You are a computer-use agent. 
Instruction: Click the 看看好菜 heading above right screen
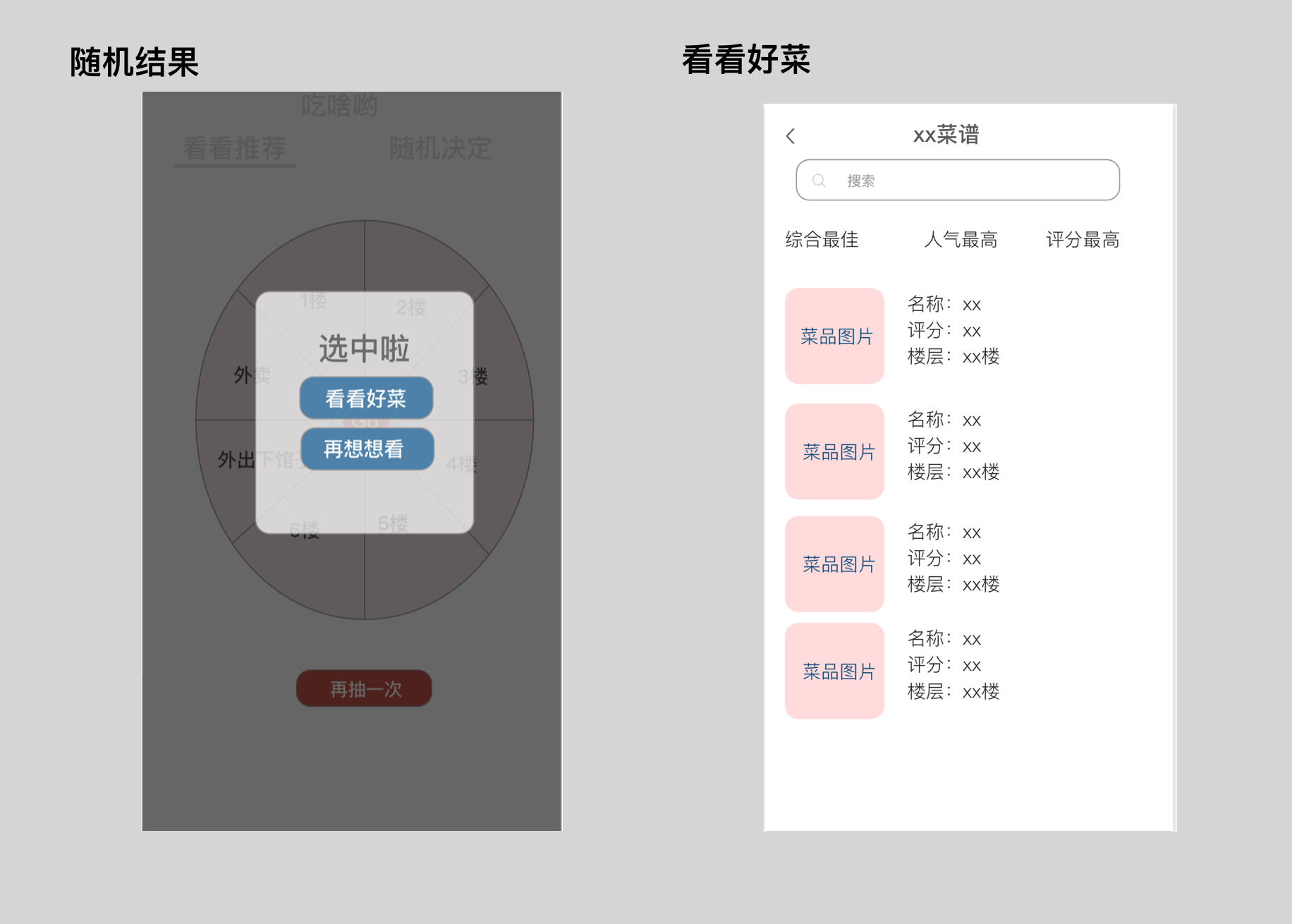746,59
